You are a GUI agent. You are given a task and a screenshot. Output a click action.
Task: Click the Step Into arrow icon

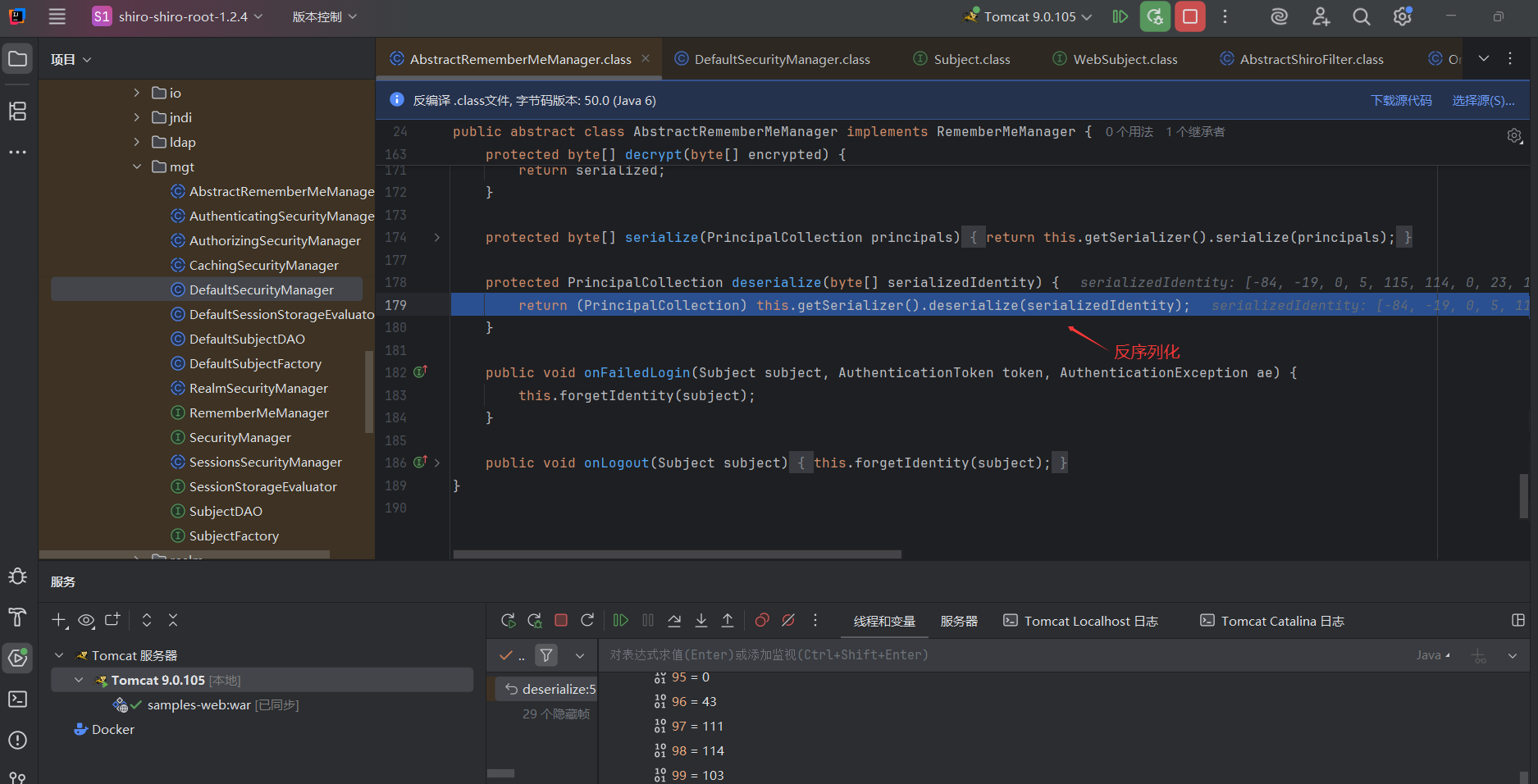[x=701, y=621]
